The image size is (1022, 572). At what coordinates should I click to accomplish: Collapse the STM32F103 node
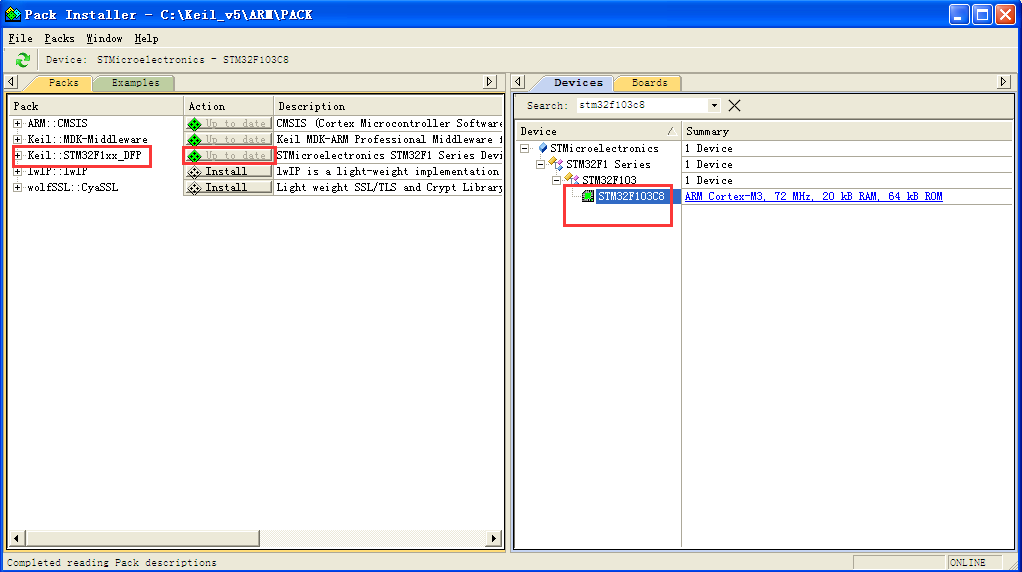pos(557,180)
